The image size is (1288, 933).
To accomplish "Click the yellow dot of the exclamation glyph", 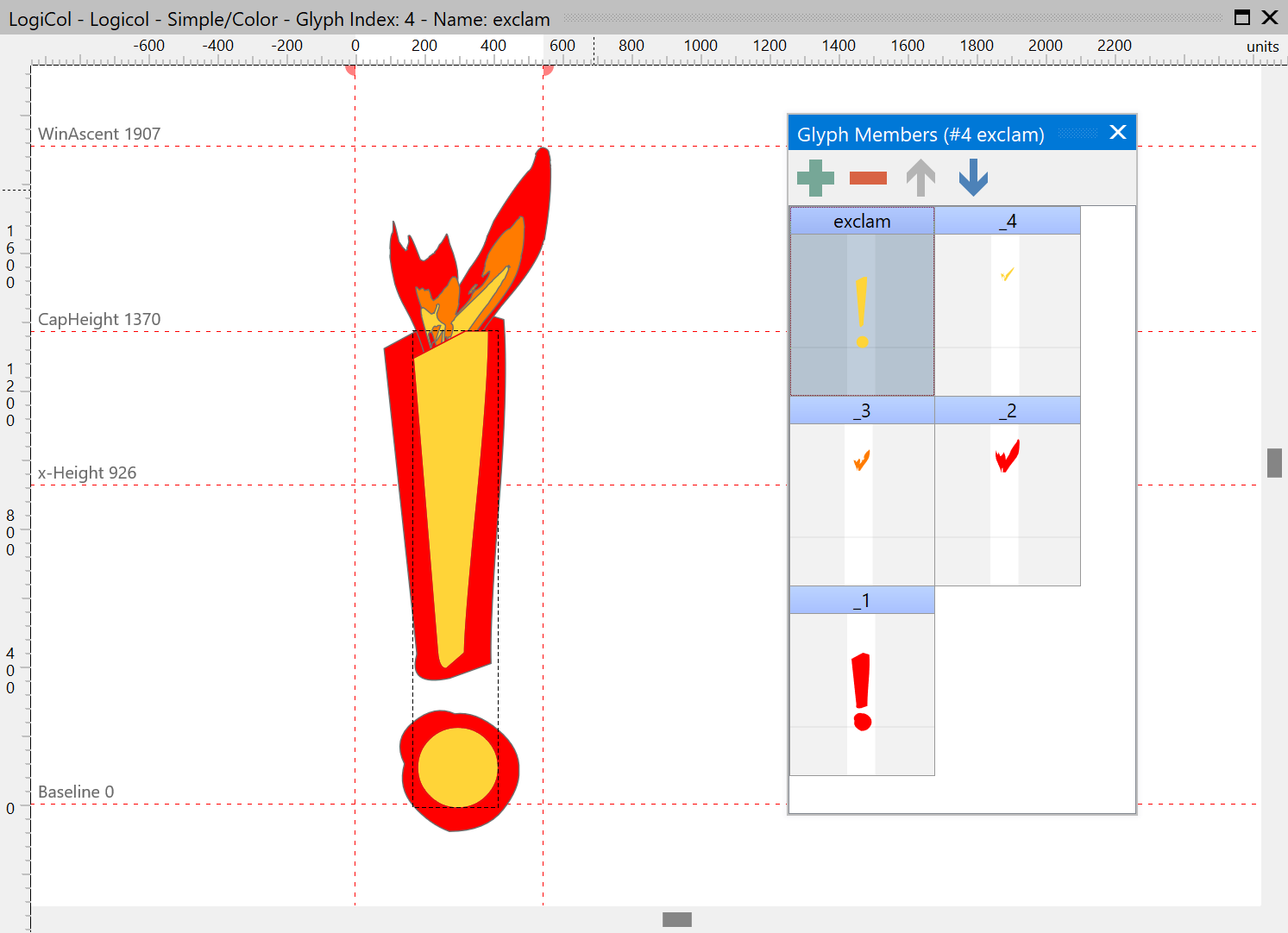I will point(458,767).
